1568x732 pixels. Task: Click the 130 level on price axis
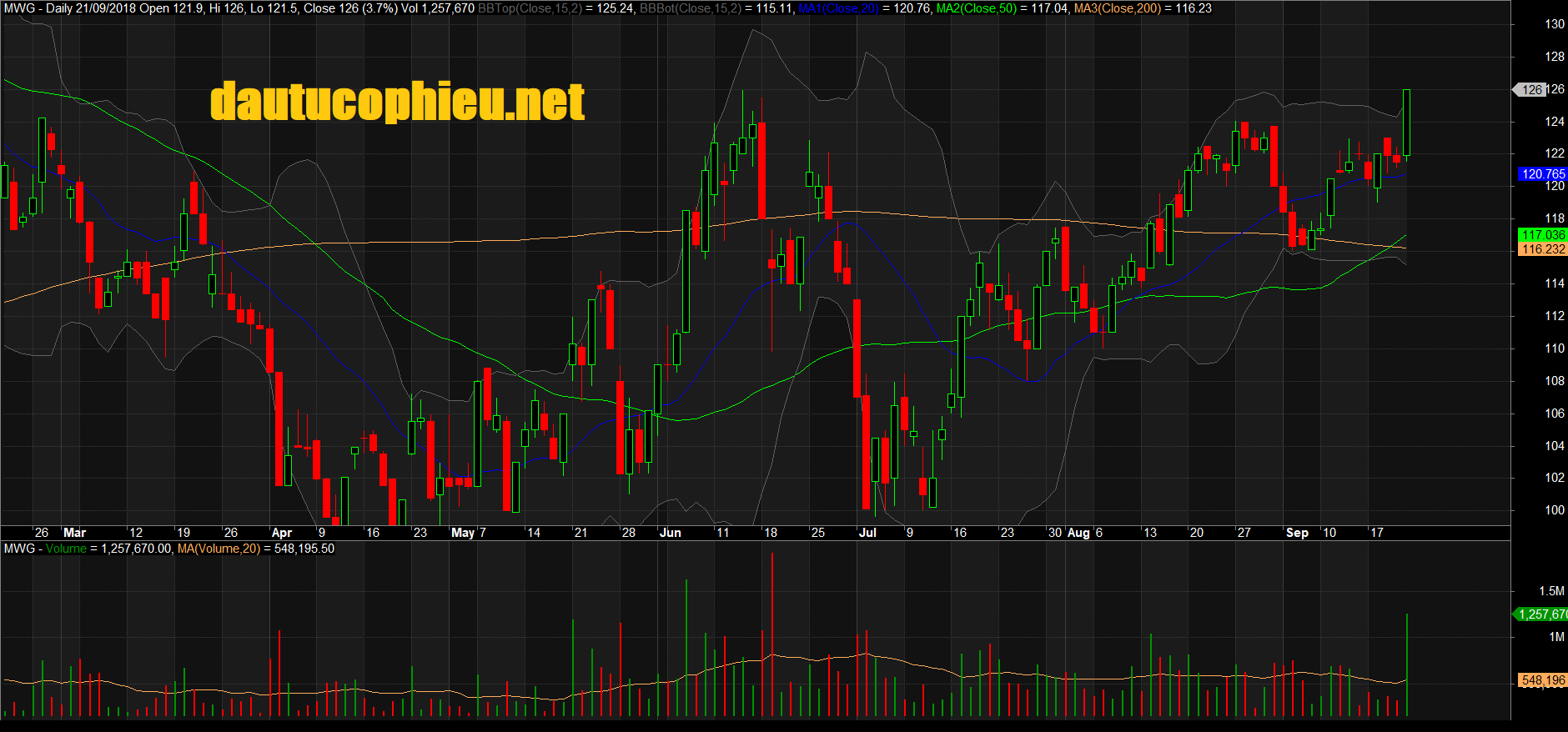click(1555, 24)
